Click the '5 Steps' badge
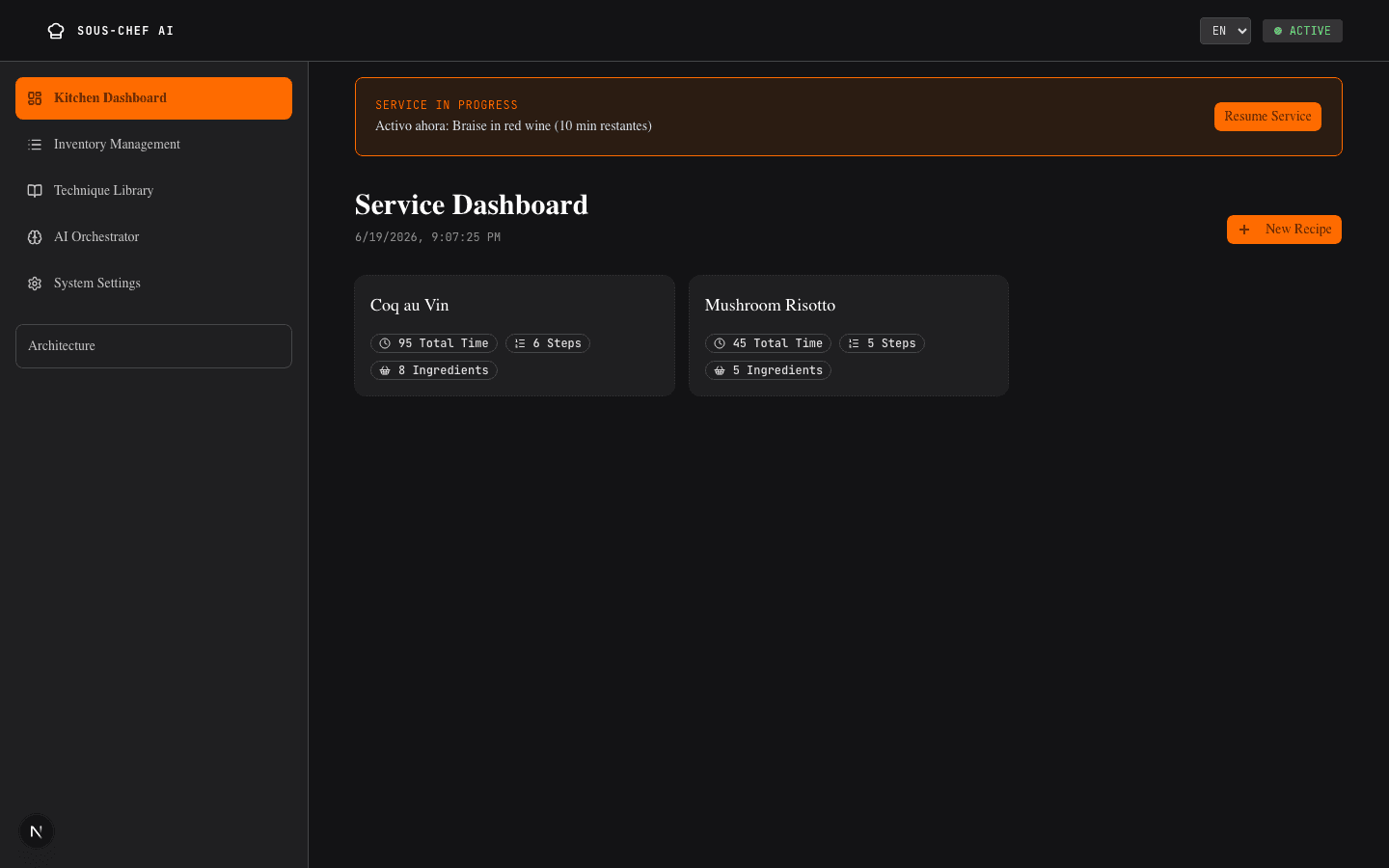Screen dimensions: 1389x868 (x=882, y=343)
